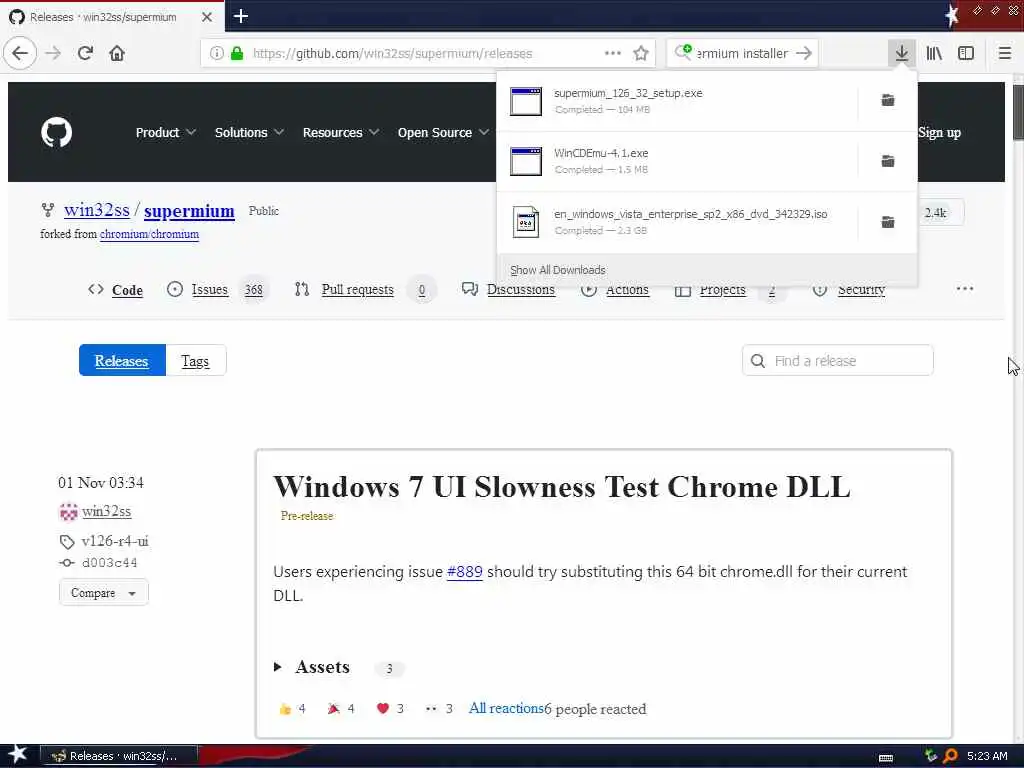Expand the Solutions menu
This screenshot has height=768, width=1024.
tap(249, 133)
